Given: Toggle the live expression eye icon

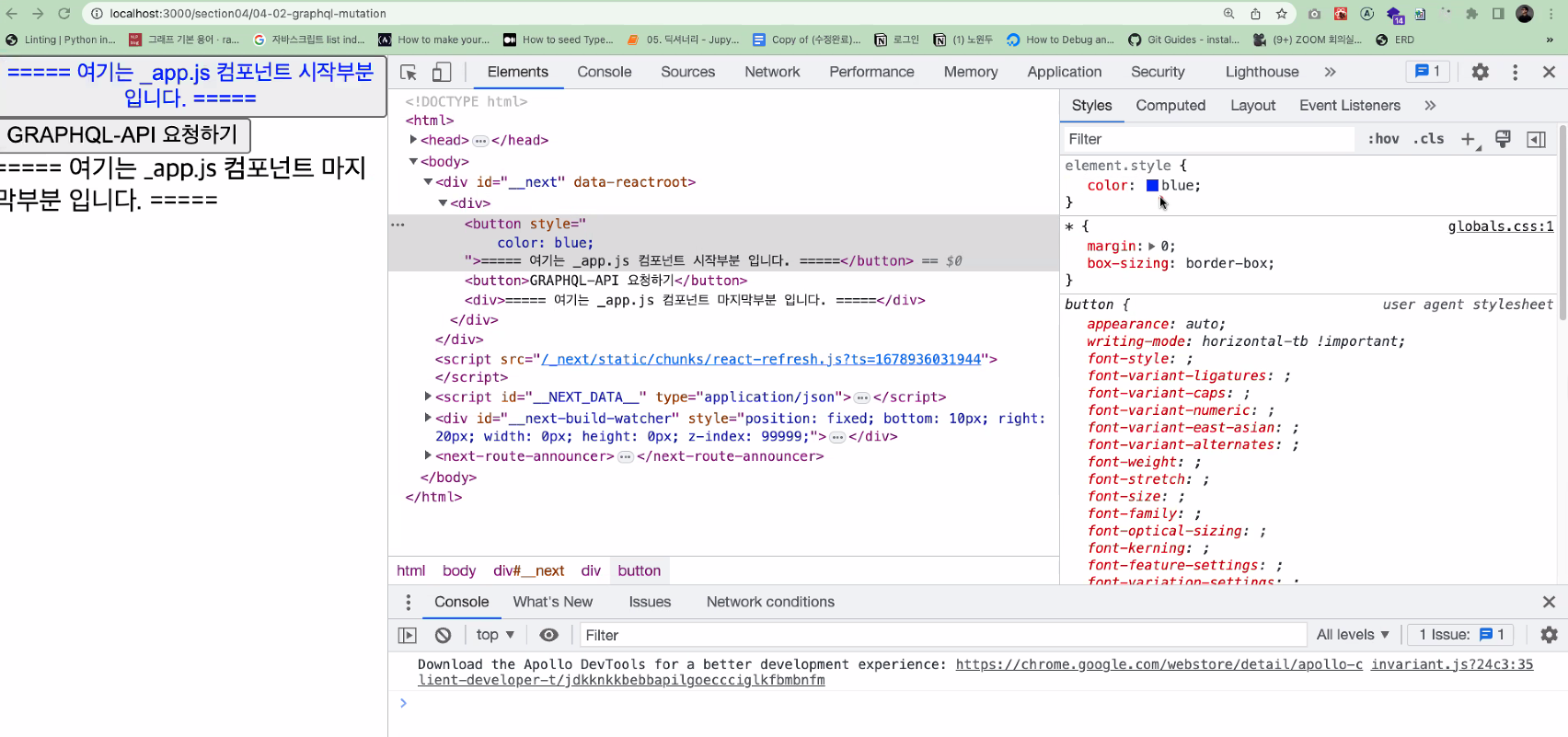Looking at the screenshot, I should point(548,635).
